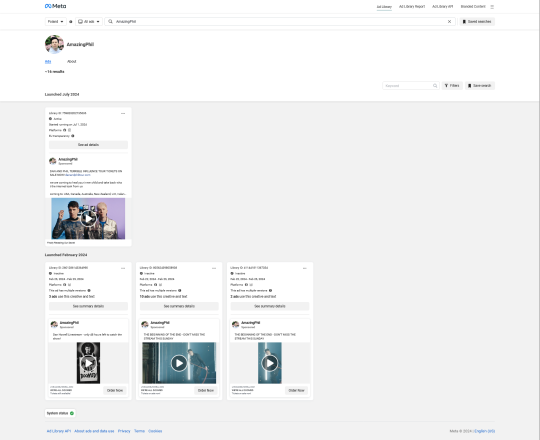540x440 pixels.
Task: Play the 2 ads card vertical video
Action: [x=270, y=363]
